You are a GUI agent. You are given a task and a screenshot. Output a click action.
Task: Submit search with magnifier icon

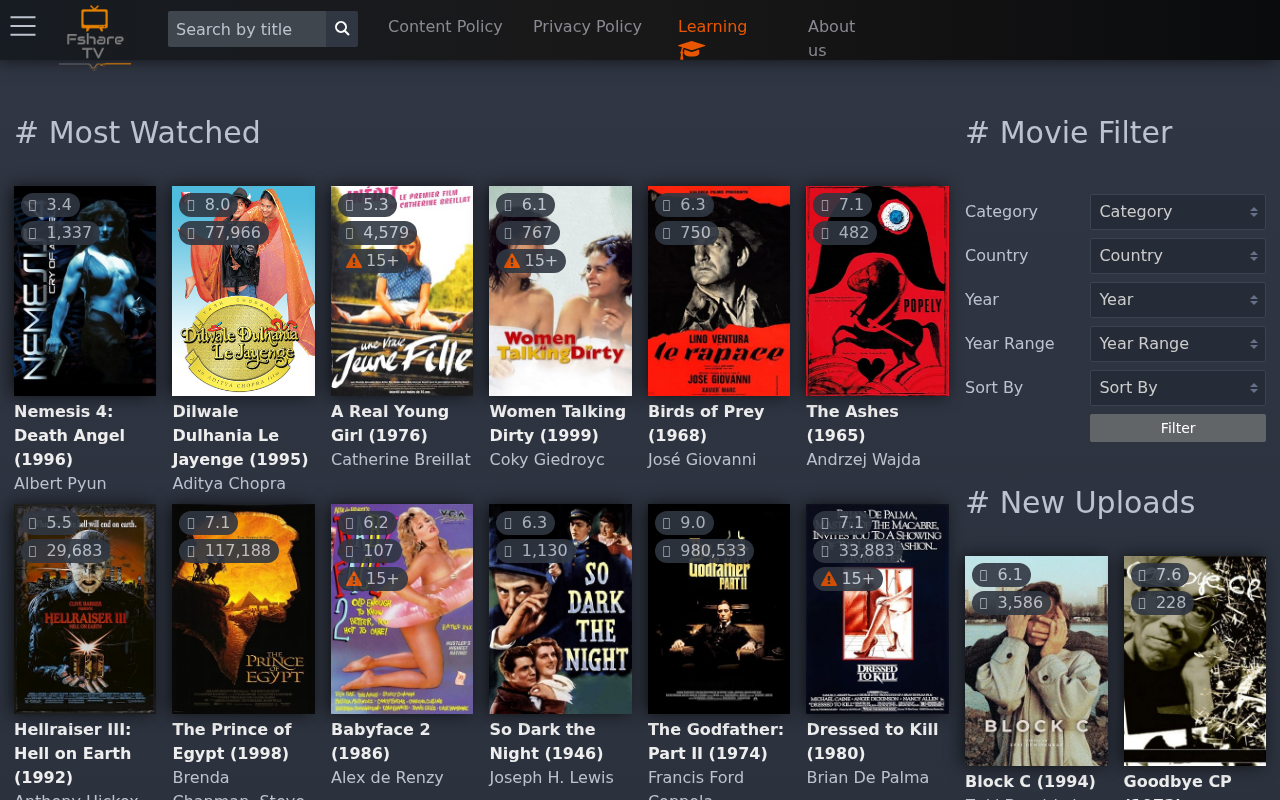[x=342, y=29]
